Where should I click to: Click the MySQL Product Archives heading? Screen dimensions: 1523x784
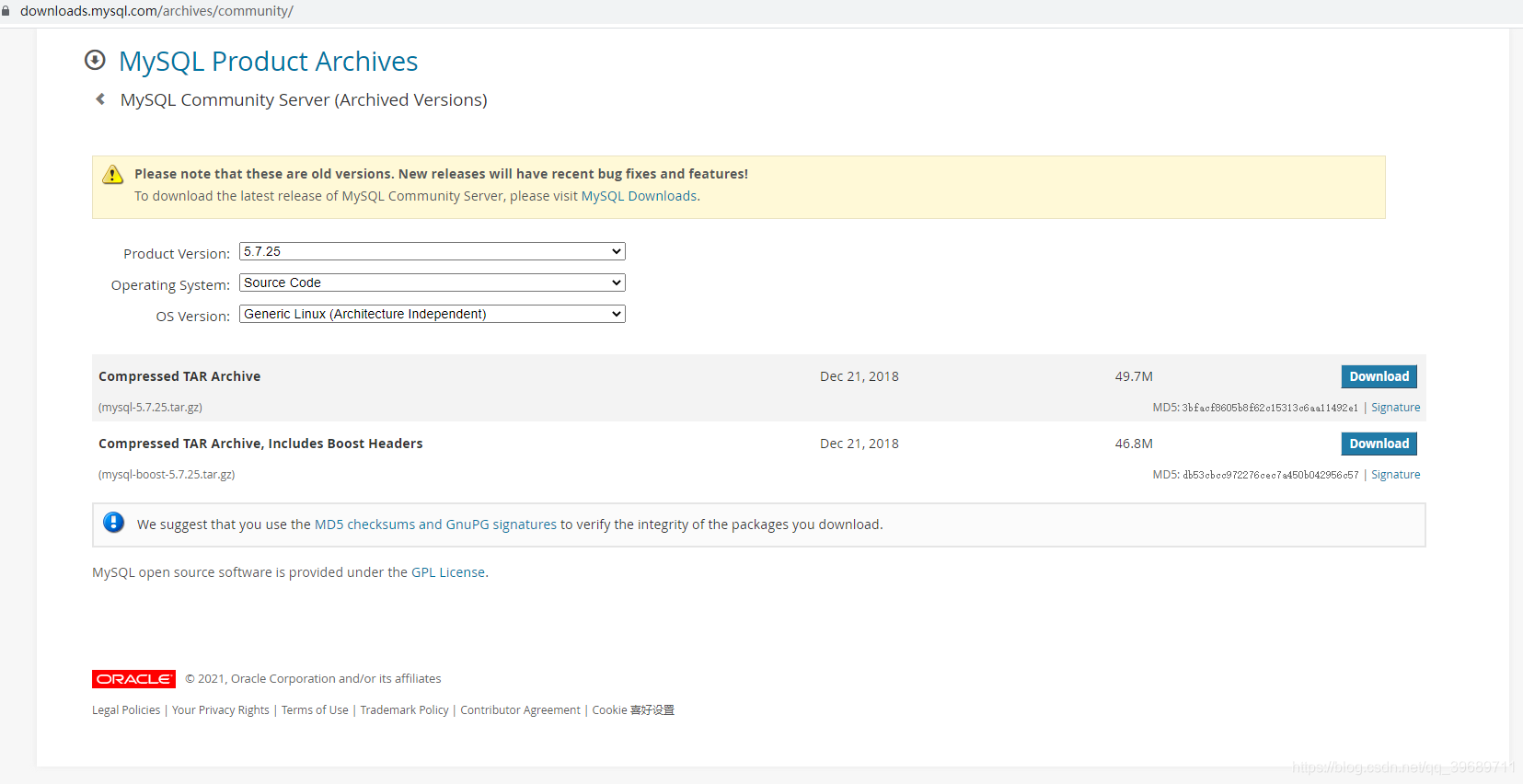(269, 62)
